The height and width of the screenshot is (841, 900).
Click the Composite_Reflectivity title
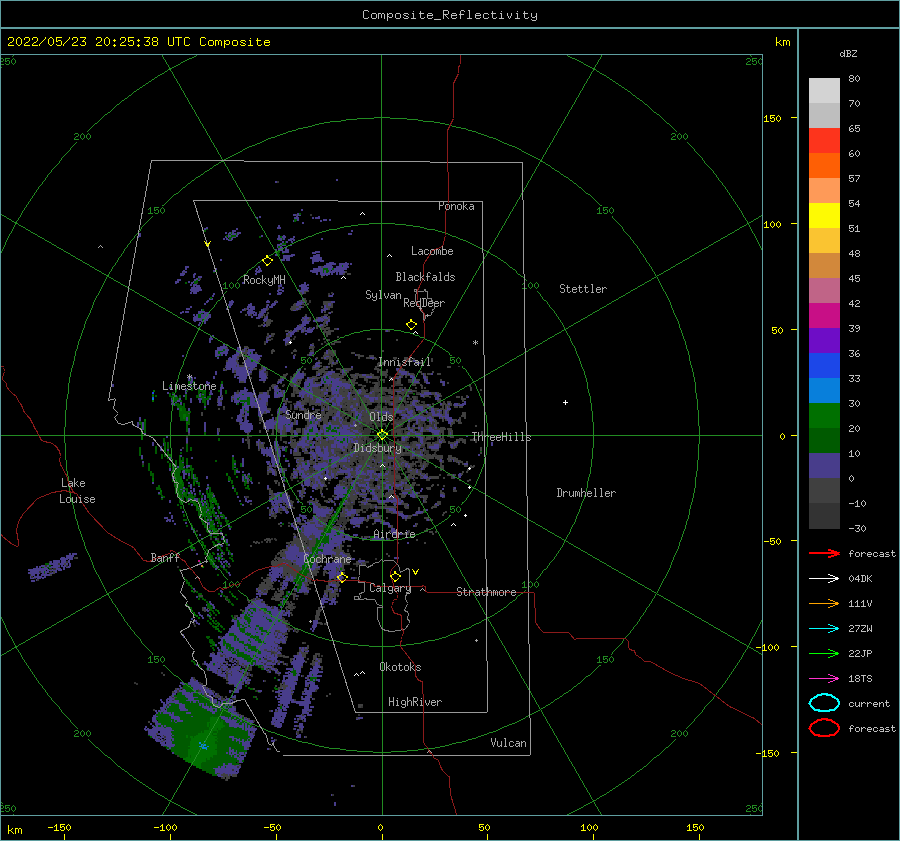[x=450, y=15]
